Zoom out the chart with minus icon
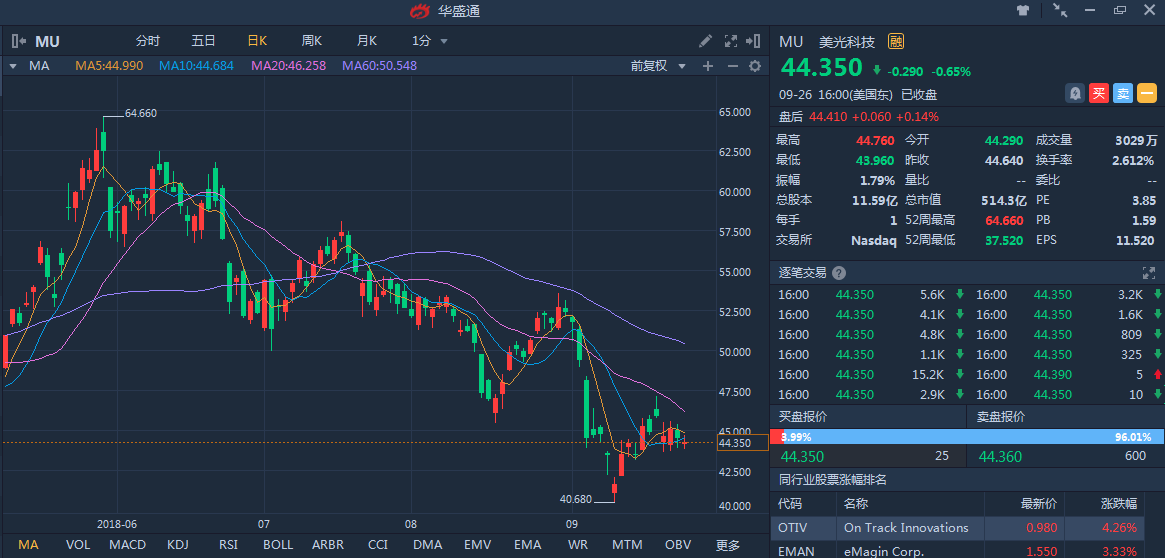Image resolution: width=1165 pixels, height=558 pixels. click(732, 66)
